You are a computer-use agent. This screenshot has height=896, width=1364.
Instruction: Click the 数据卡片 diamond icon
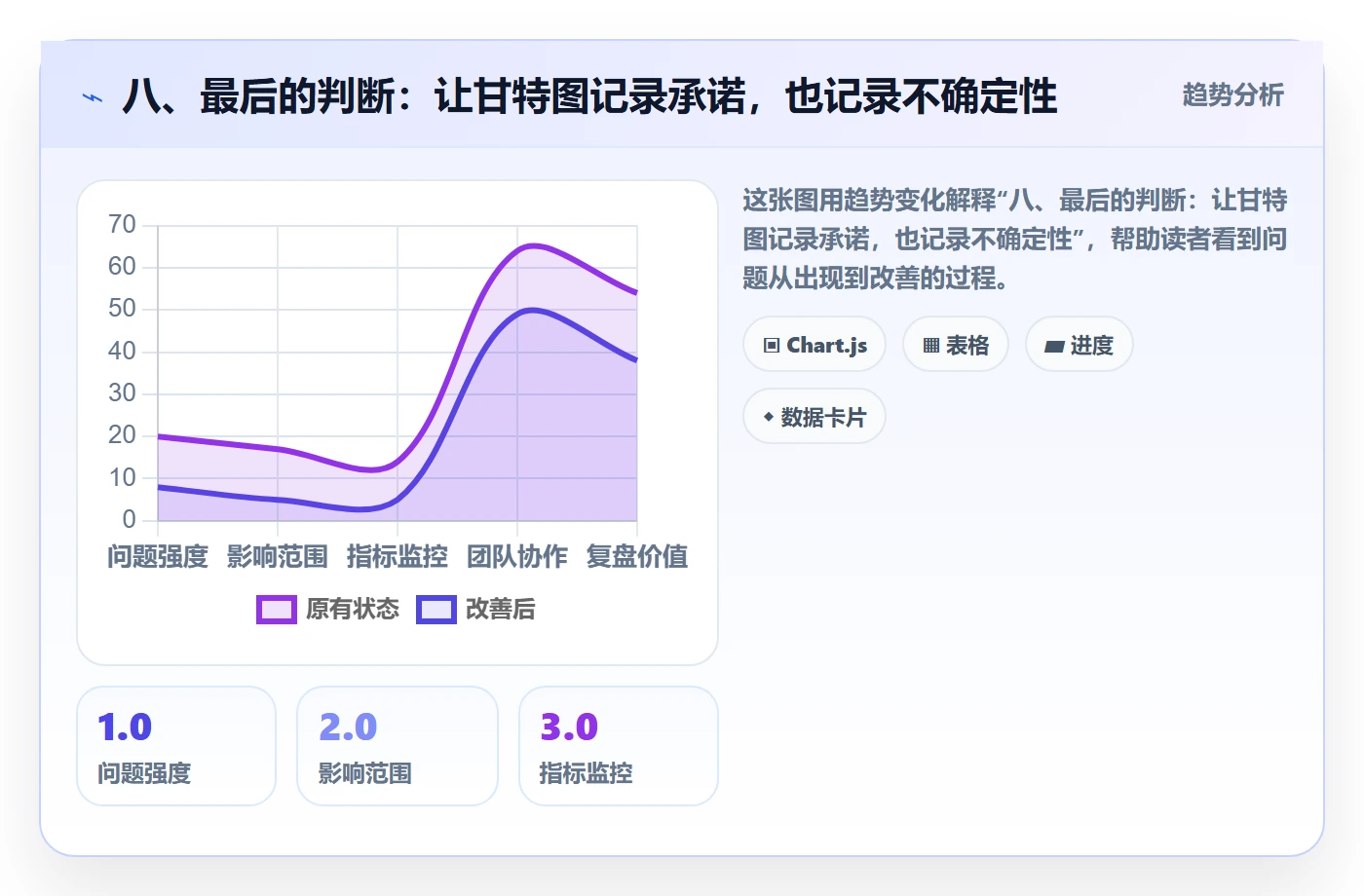[769, 418]
